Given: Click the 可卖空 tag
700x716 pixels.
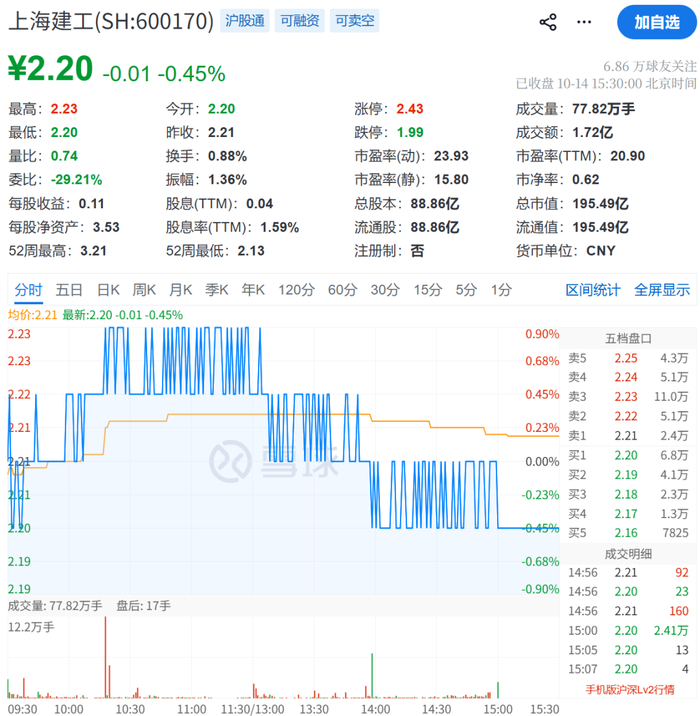Looking at the screenshot, I should click(354, 21).
